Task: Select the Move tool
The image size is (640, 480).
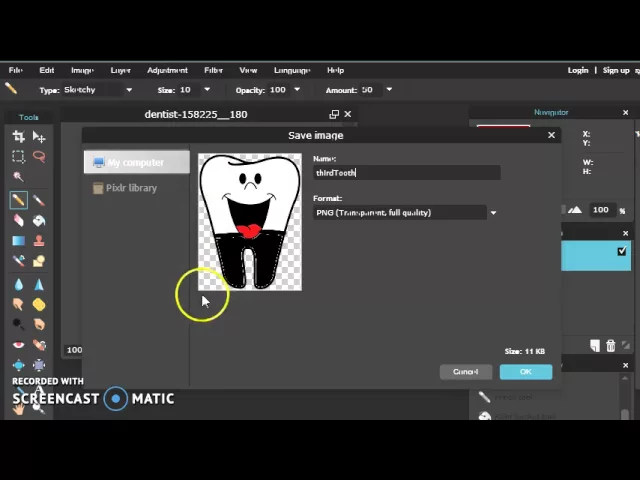Action: tap(39, 136)
